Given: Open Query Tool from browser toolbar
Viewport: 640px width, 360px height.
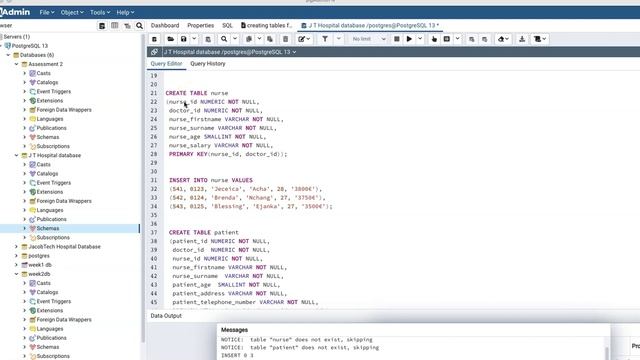Looking at the screenshot, I should coord(102,26).
